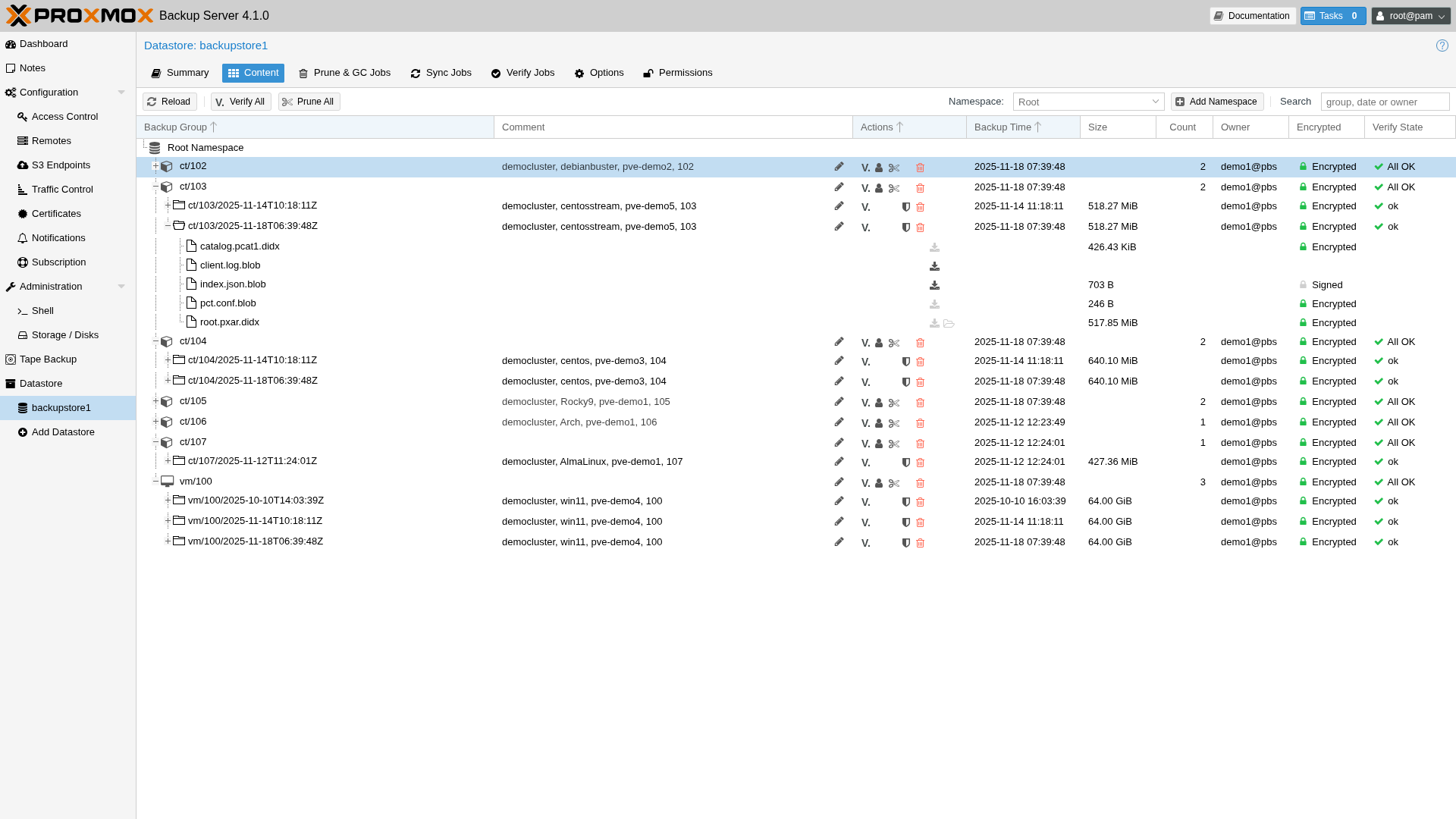
Task: Delete the vm/100 backup group
Action: (x=920, y=483)
